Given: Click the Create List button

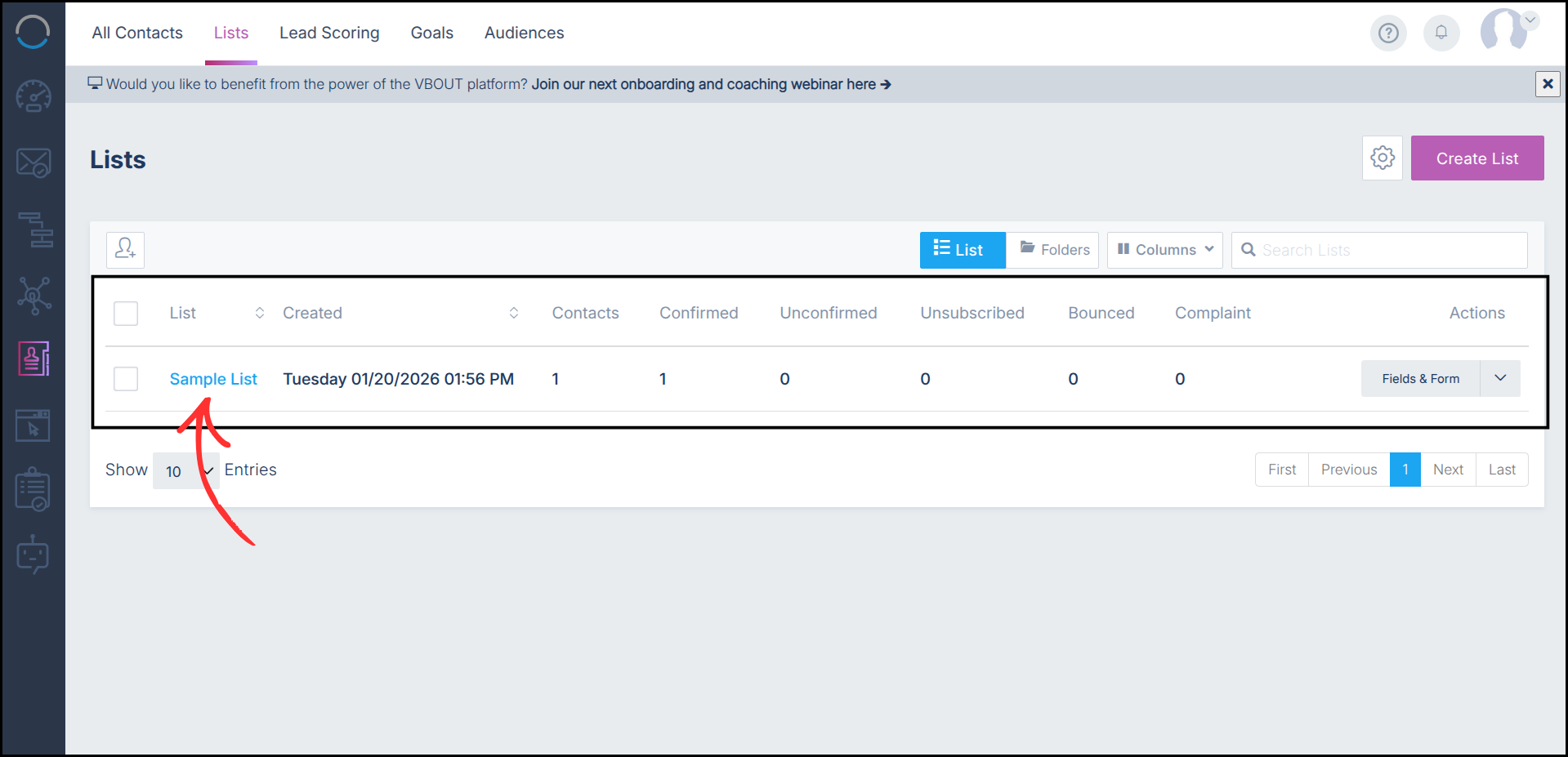Looking at the screenshot, I should tap(1476, 158).
